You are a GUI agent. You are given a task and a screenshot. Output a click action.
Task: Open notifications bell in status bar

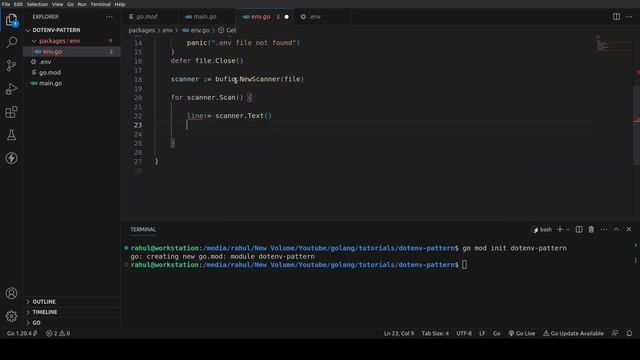click(x=629, y=333)
